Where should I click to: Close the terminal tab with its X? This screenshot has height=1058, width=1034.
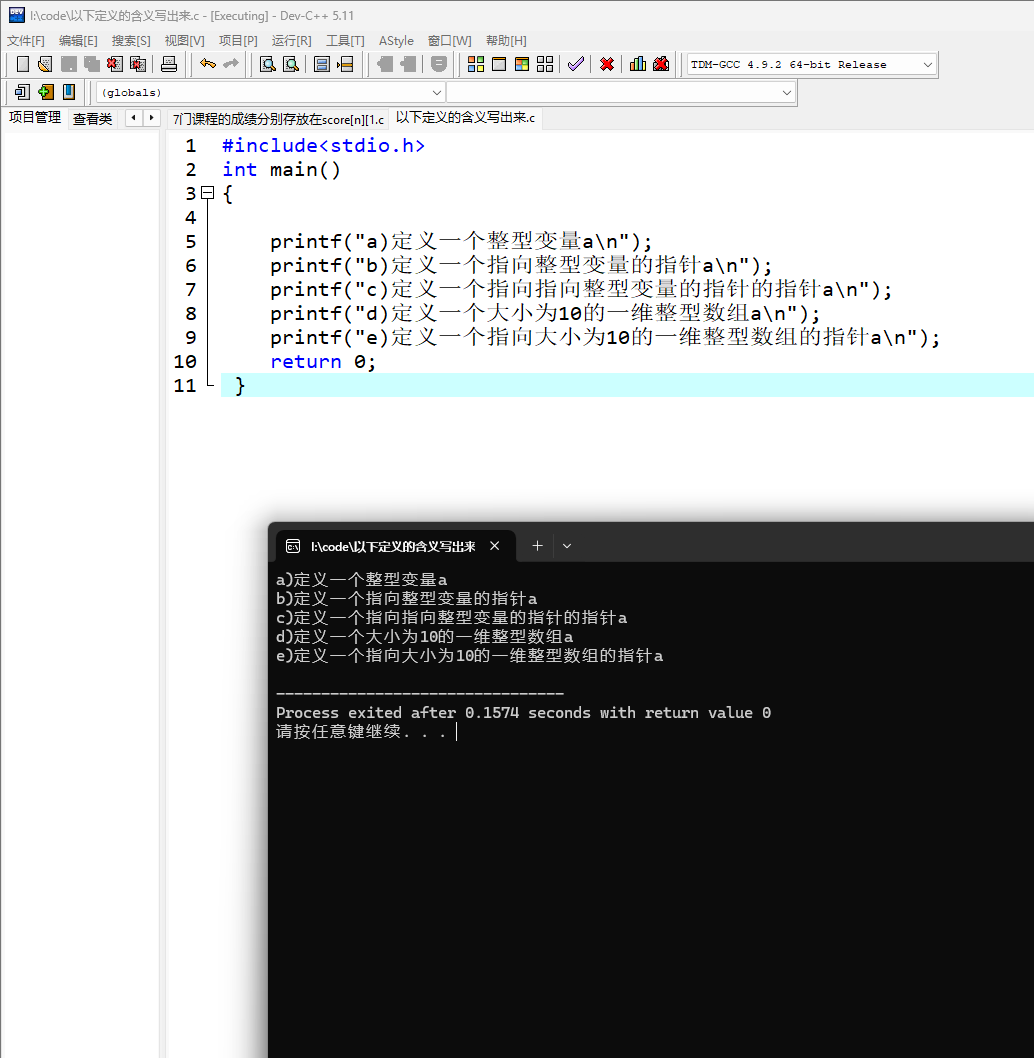click(x=495, y=546)
